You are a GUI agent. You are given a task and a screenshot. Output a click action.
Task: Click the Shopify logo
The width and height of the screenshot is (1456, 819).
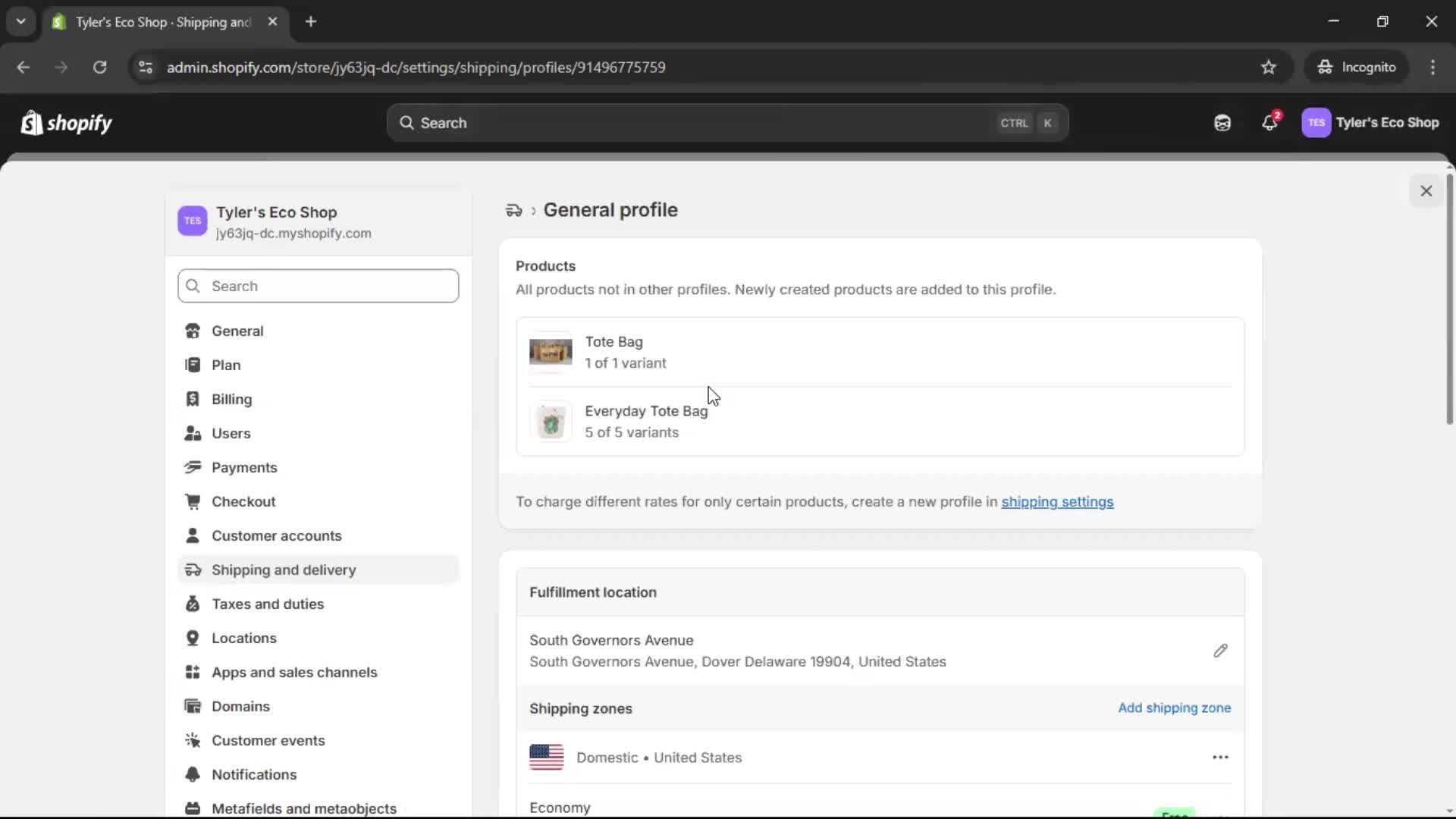66,123
